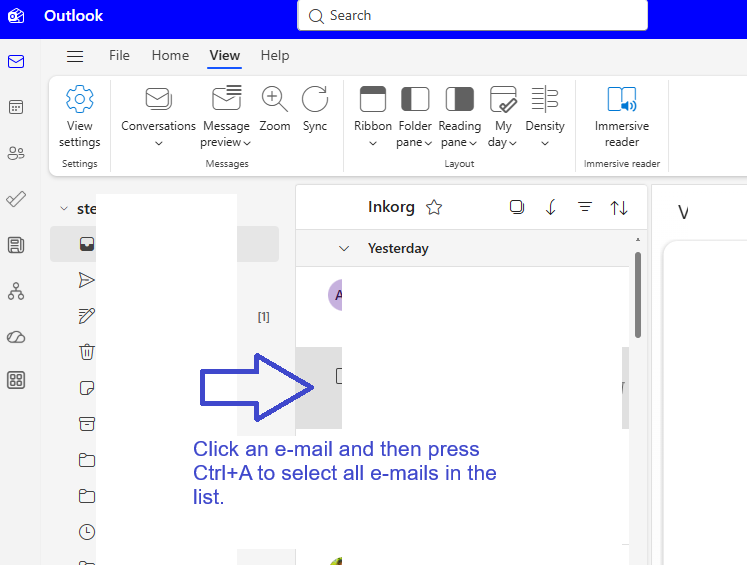Viewport: 747px width, 565px height.
Task: Open View settings gear
Action: pyautogui.click(x=80, y=116)
